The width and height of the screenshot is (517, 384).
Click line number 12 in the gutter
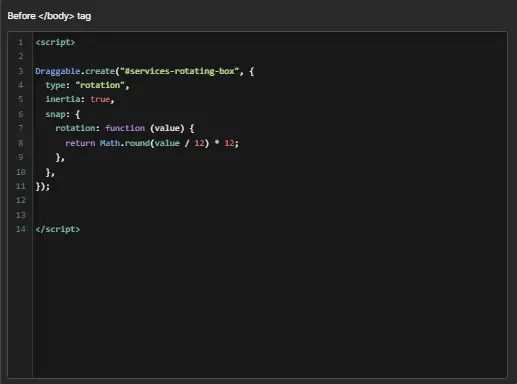pos(21,200)
